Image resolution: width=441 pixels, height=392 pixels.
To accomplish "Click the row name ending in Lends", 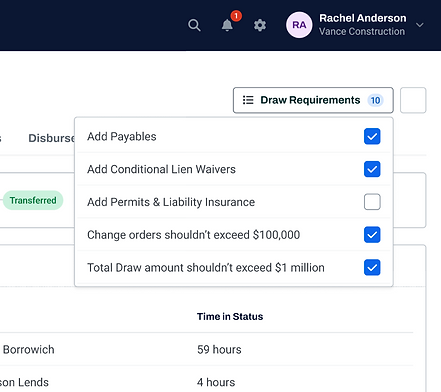I will pyautogui.click(x=24, y=382).
